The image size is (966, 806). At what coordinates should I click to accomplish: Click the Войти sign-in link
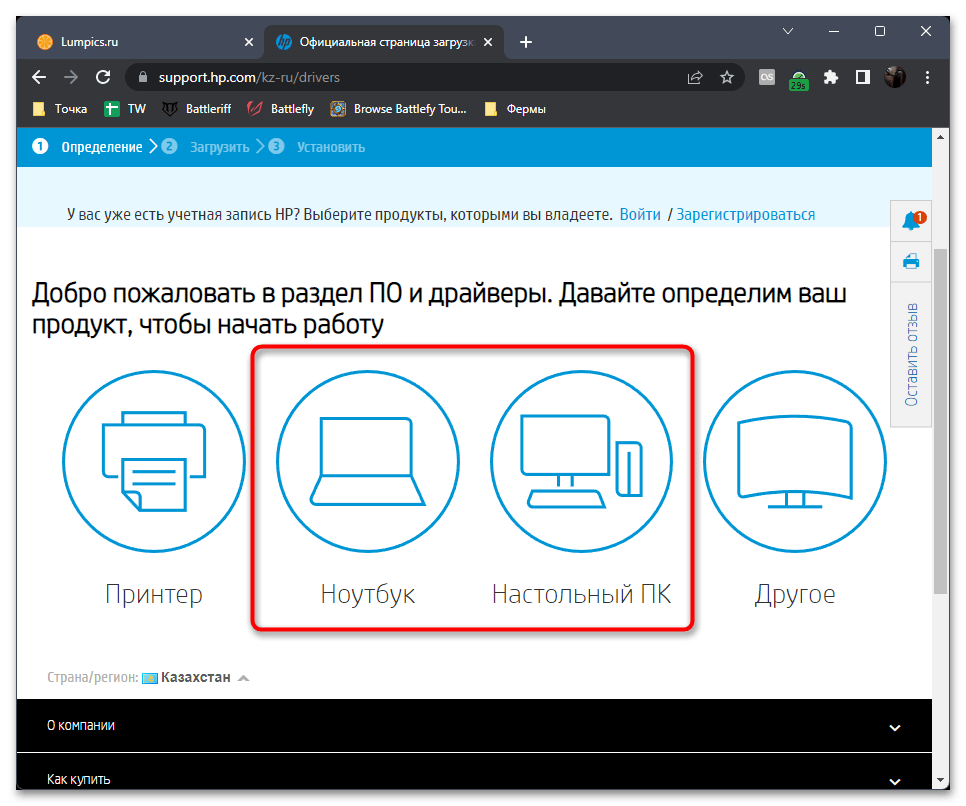coord(639,214)
